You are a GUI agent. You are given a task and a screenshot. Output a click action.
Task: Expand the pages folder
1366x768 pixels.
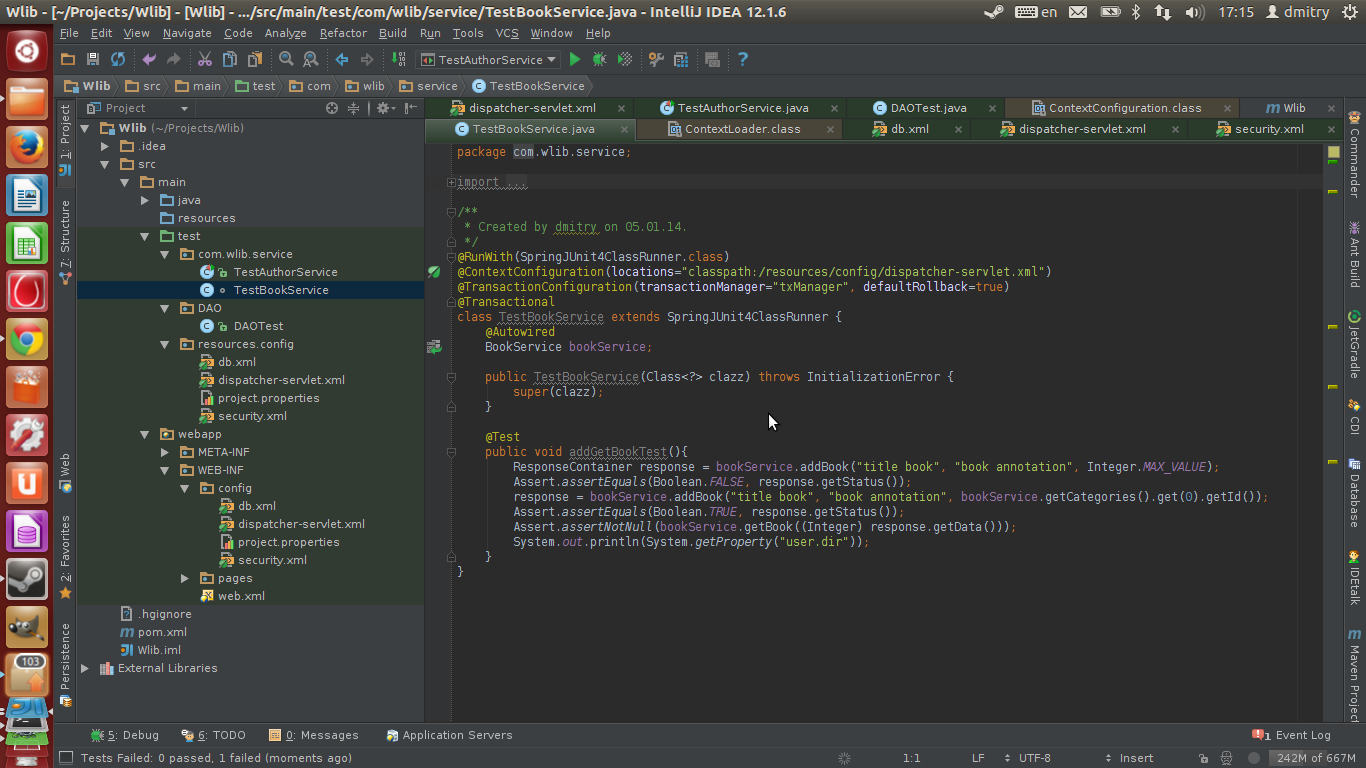185,578
